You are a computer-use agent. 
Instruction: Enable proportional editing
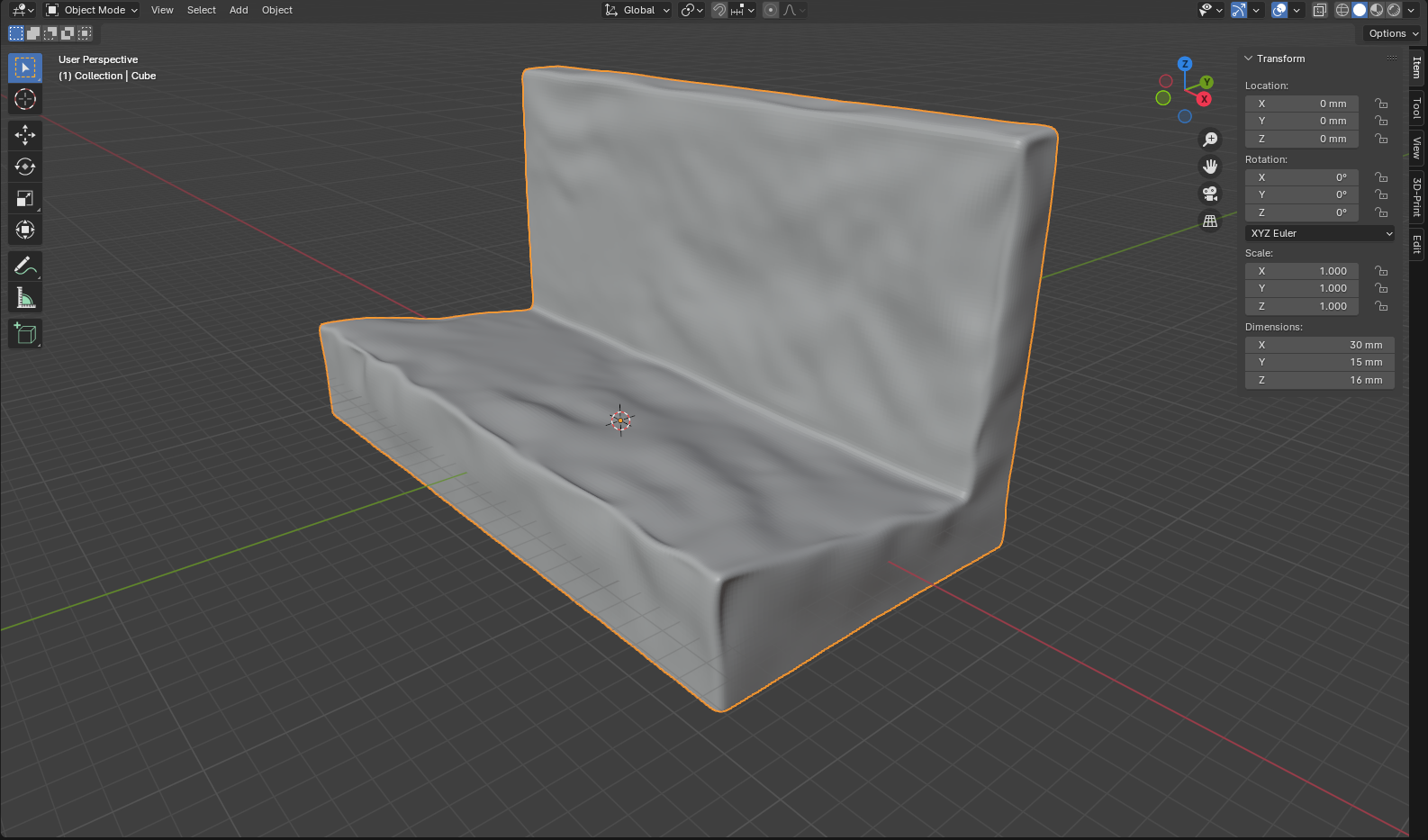click(771, 10)
